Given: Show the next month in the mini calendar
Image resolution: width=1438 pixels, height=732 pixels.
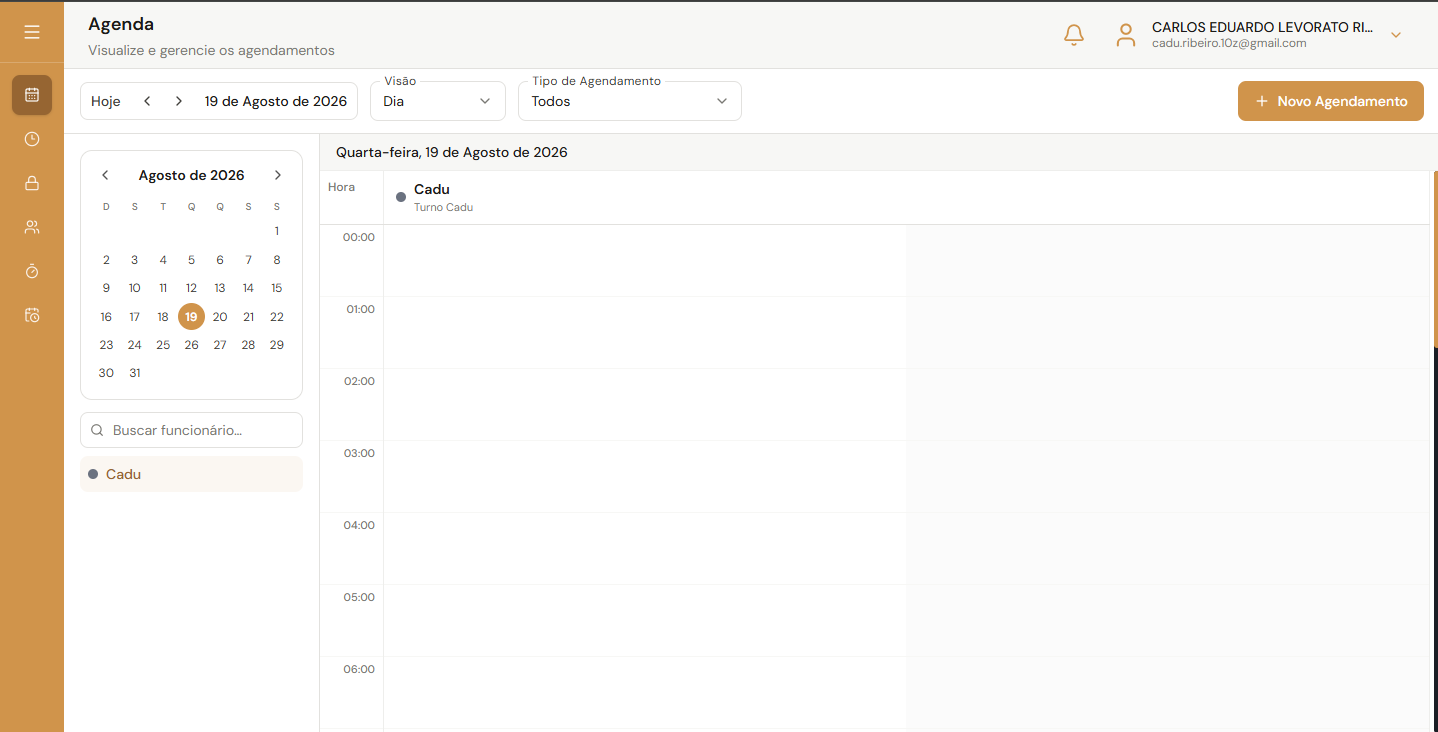Looking at the screenshot, I should tap(278, 175).
